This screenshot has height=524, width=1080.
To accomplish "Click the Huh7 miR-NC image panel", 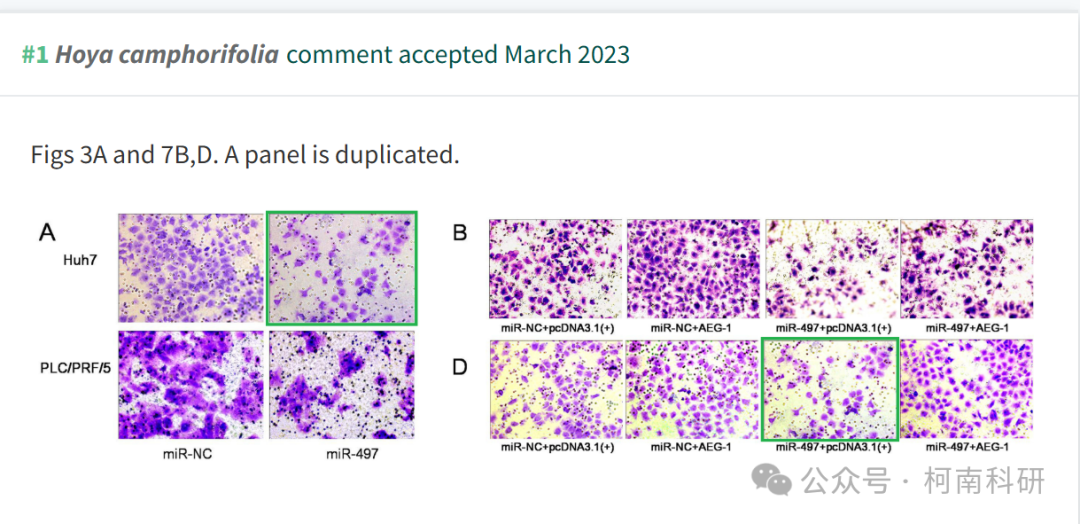I will tap(191, 268).
